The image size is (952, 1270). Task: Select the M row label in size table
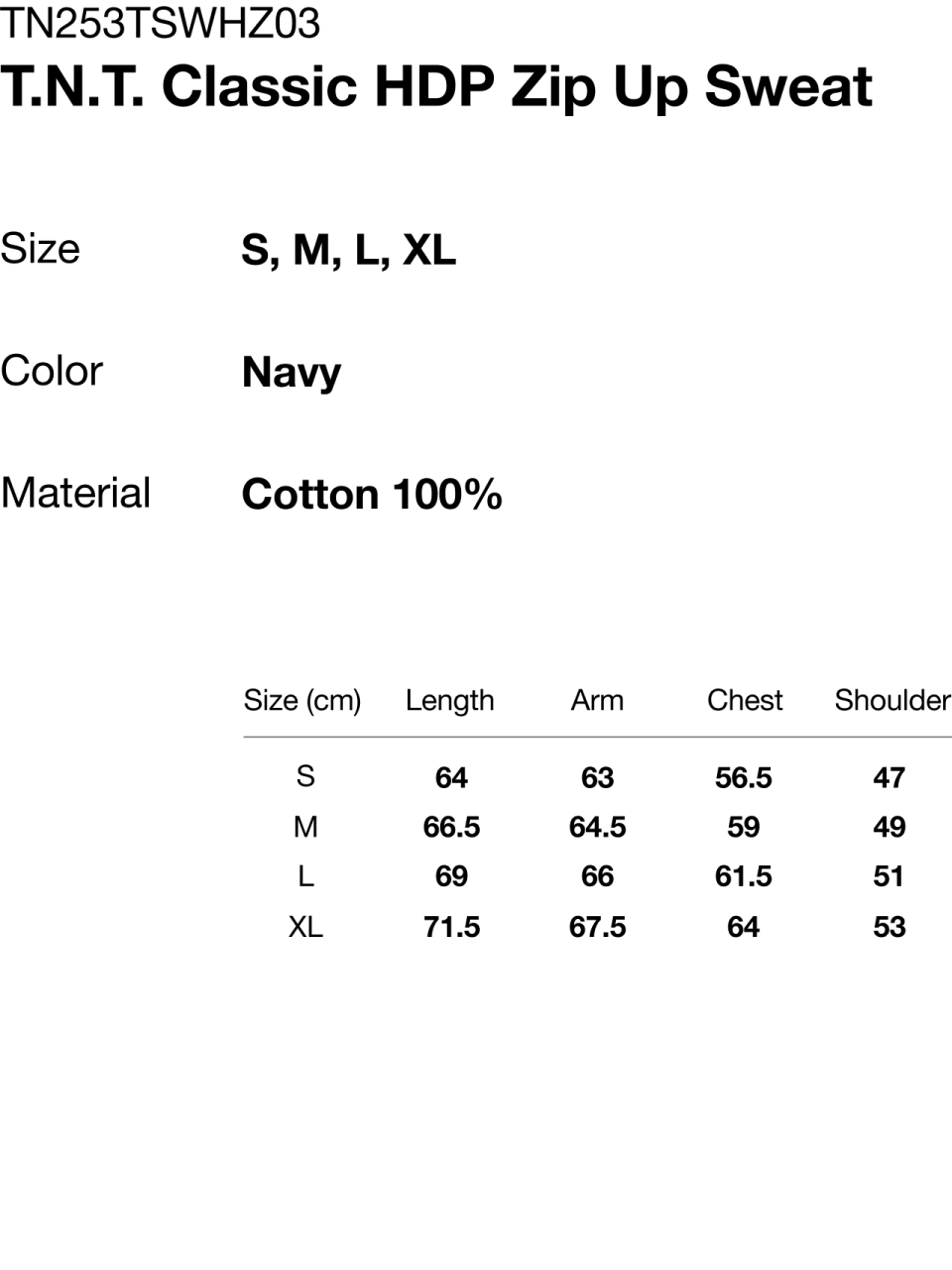[x=305, y=827]
